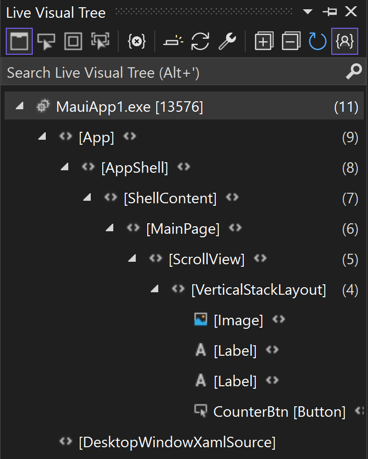Image resolution: width=368 pixels, height=459 pixels.
Task: Collapse the [ScrollView] node arrow
Action: point(132,259)
